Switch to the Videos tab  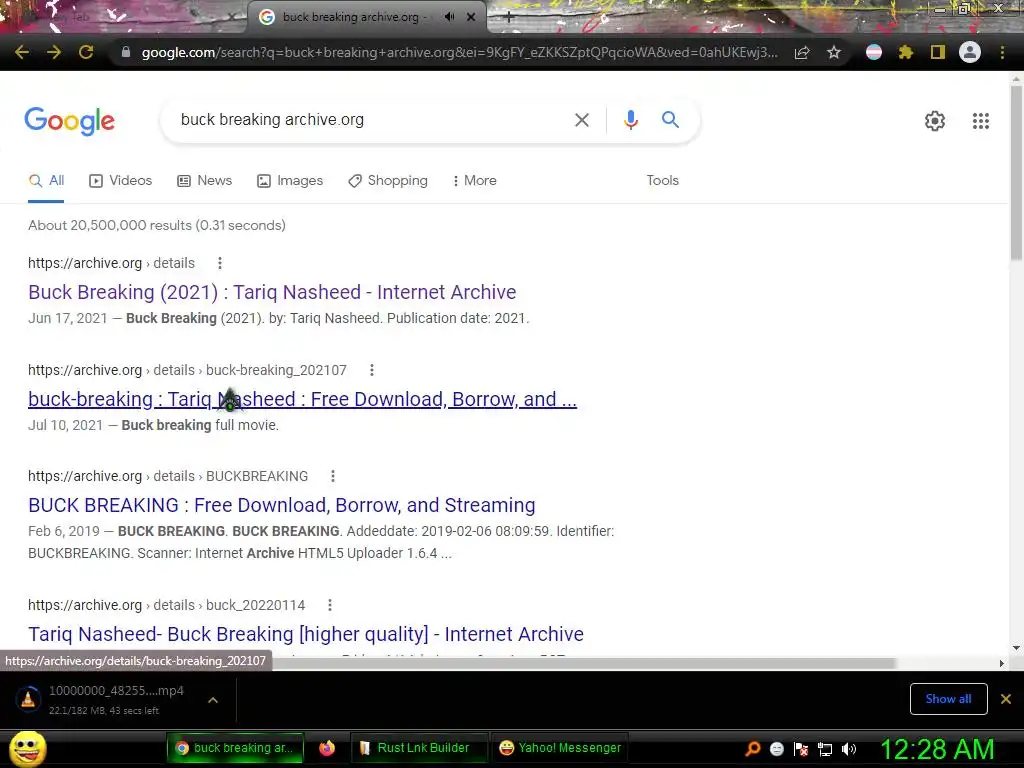click(x=121, y=181)
